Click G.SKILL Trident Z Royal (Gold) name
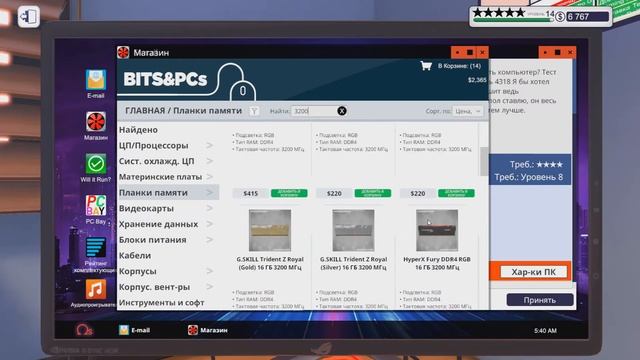 pyautogui.click(x=270, y=263)
